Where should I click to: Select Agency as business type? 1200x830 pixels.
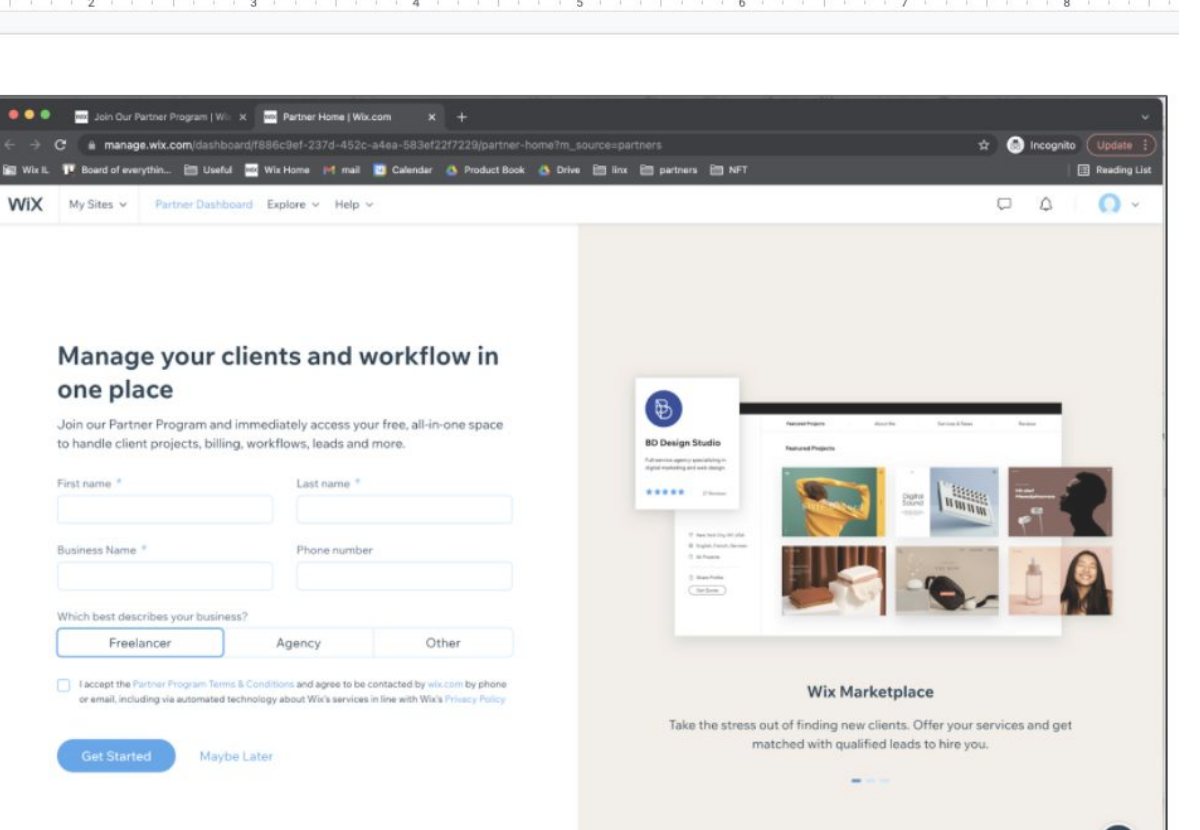(x=298, y=643)
